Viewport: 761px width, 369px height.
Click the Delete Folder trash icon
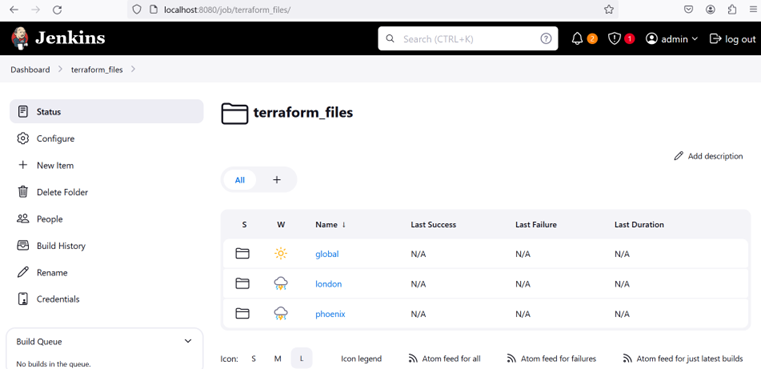click(x=23, y=192)
